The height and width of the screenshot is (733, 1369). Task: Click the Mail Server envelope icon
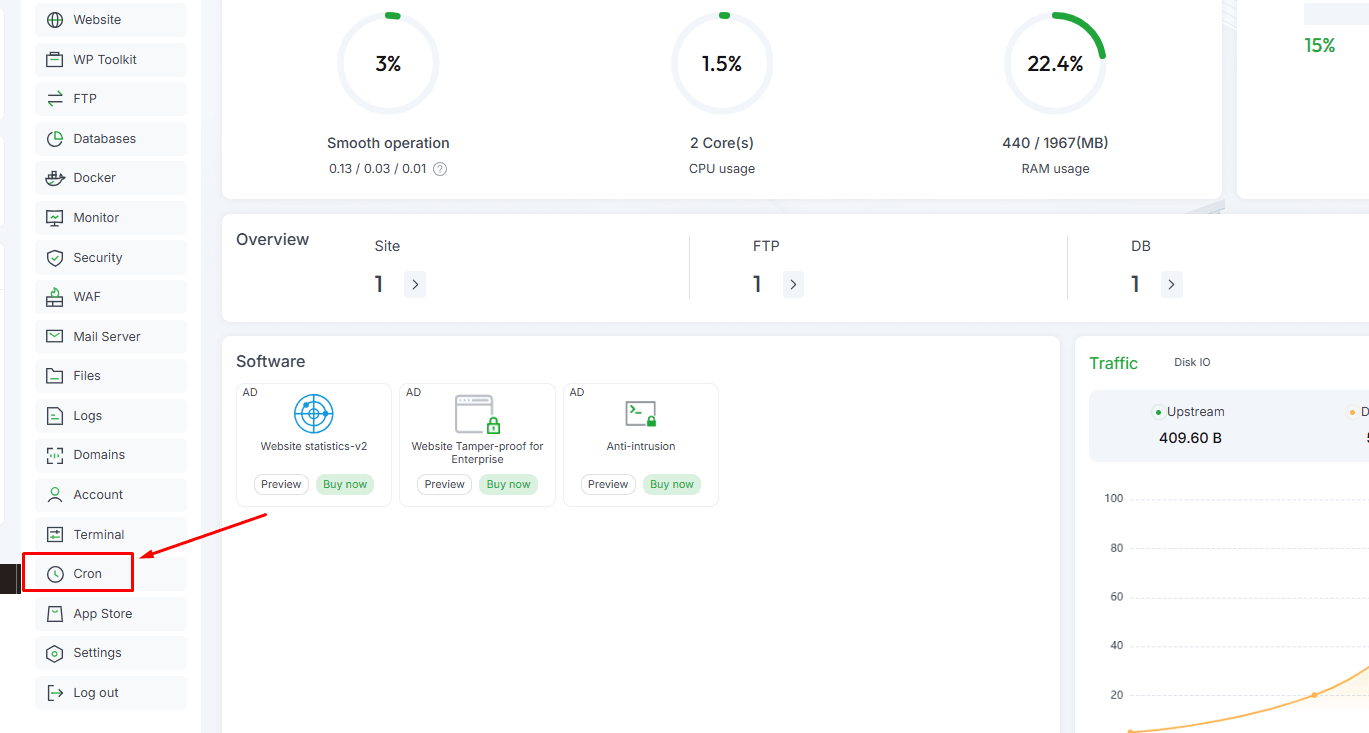pyautogui.click(x=55, y=337)
